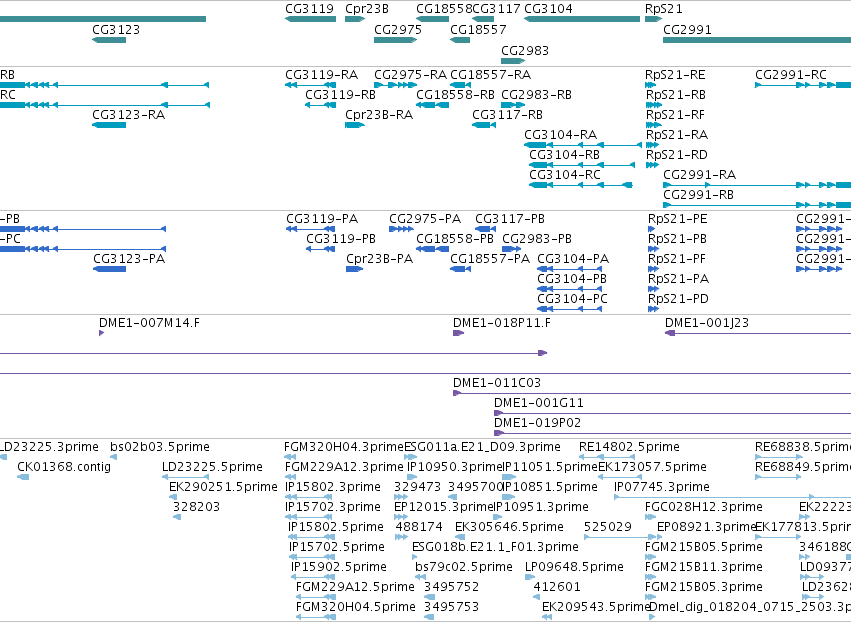Click the RpS21-RD transcript label
This screenshot has height=622, width=851.
pyautogui.click(x=677, y=155)
